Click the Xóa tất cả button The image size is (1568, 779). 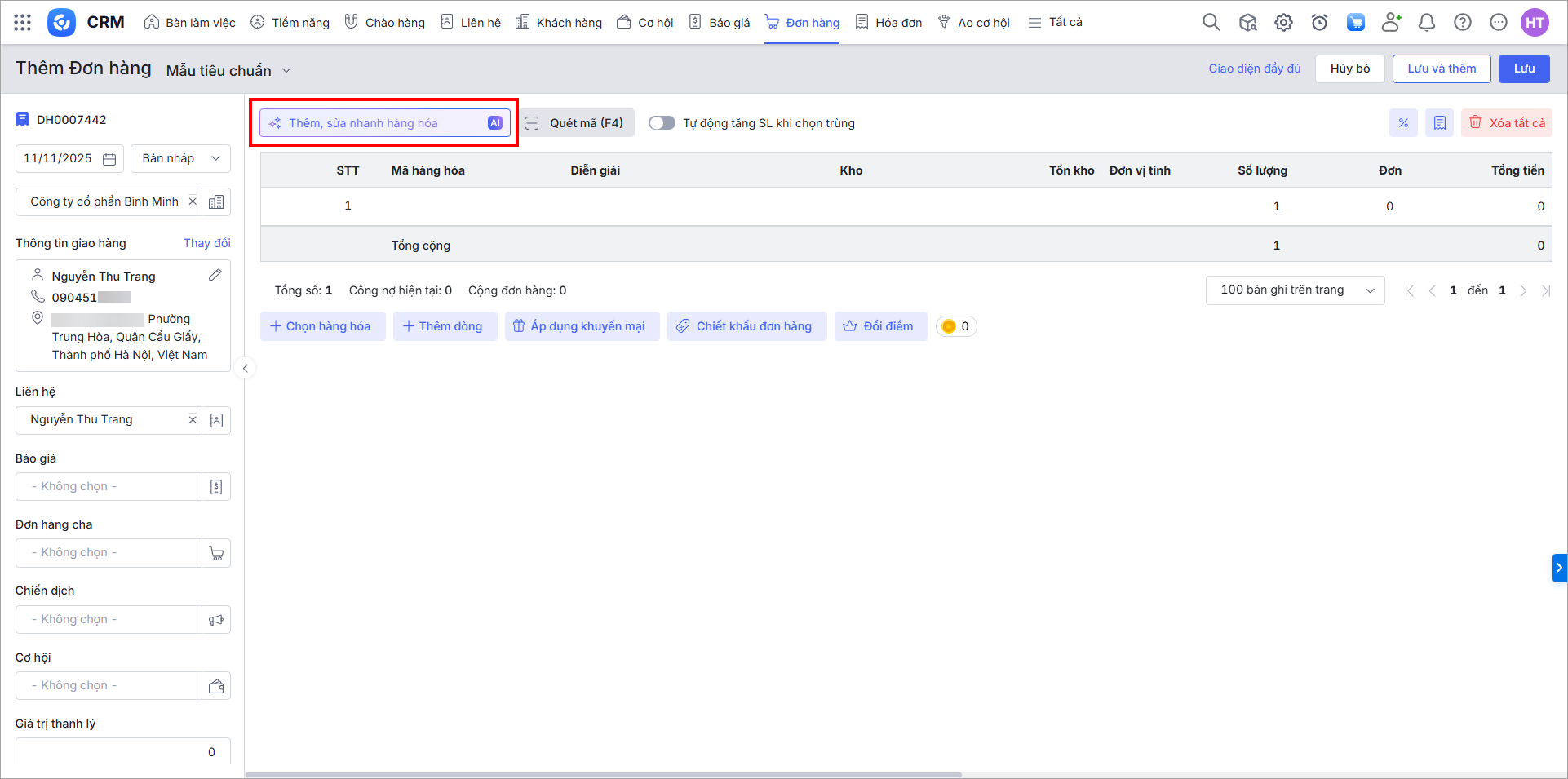(x=1507, y=123)
